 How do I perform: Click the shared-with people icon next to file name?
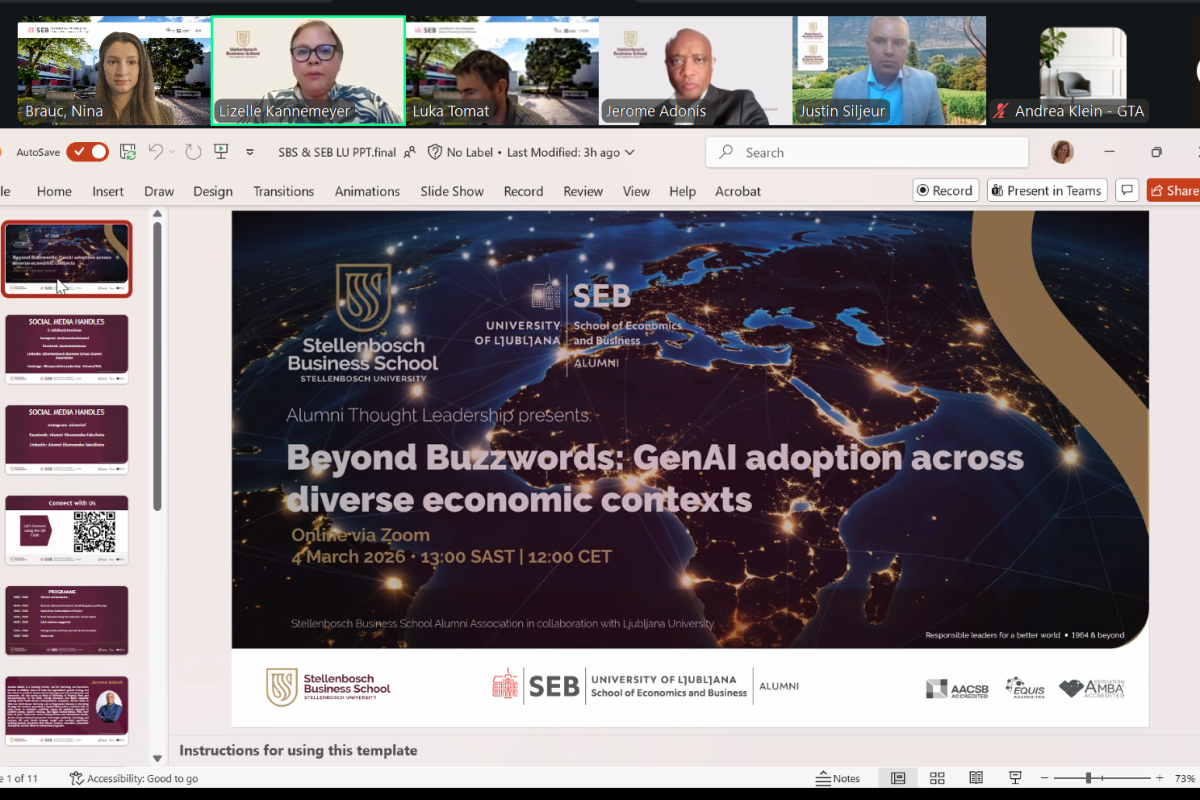point(409,152)
